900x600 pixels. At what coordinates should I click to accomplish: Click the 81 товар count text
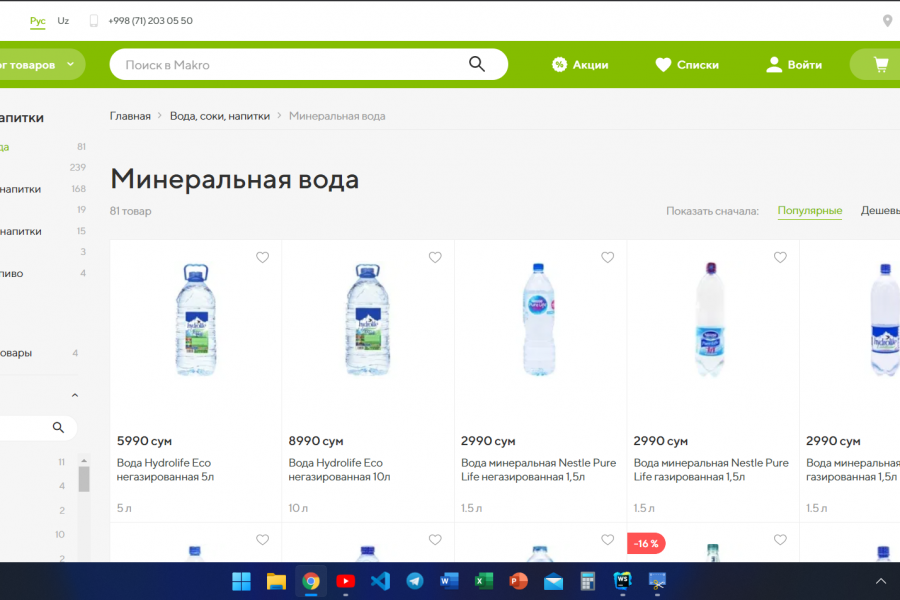tap(130, 211)
